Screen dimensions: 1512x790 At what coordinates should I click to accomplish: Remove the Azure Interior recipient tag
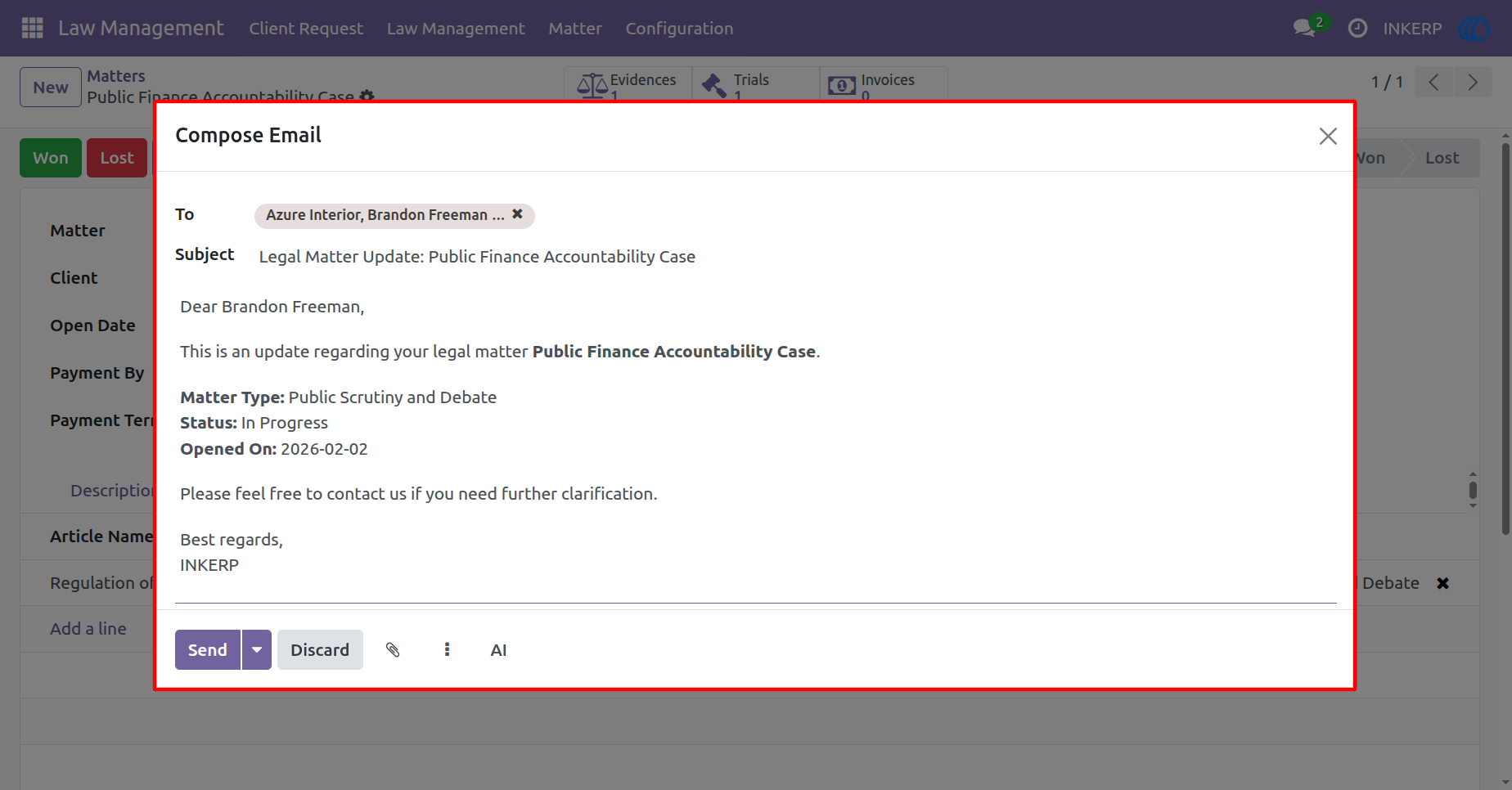pos(517,213)
